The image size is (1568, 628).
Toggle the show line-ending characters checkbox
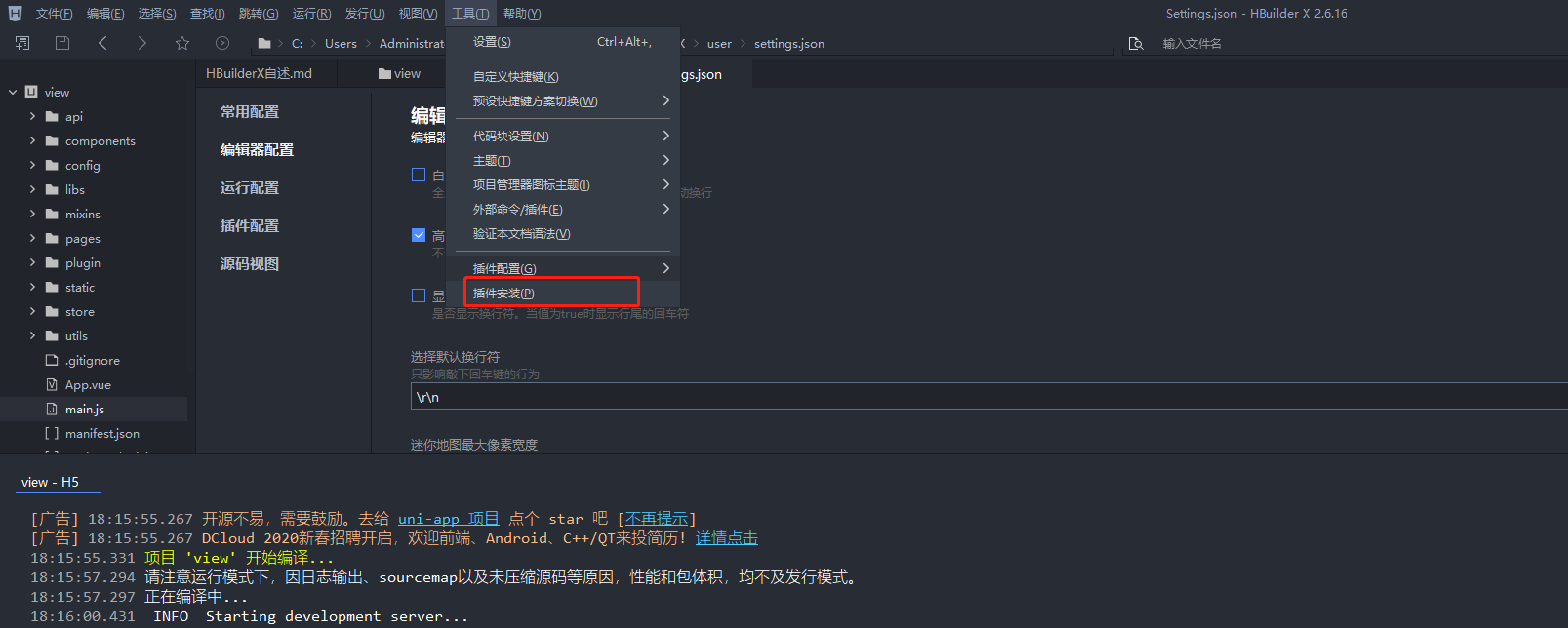pos(419,295)
